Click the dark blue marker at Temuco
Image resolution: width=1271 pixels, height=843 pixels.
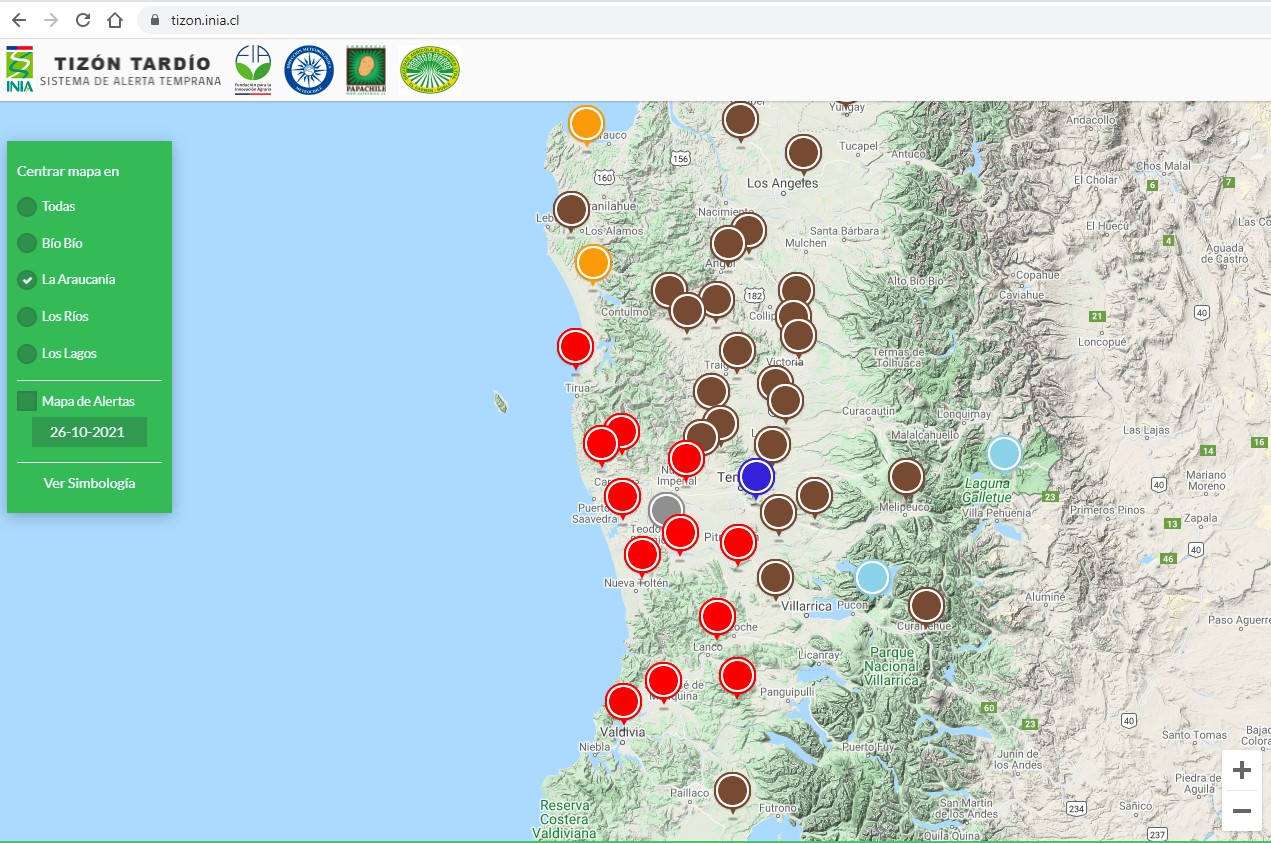(756, 477)
